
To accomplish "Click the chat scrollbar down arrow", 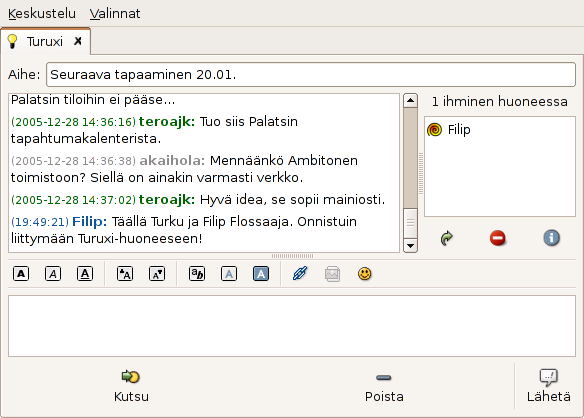I will coord(410,246).
